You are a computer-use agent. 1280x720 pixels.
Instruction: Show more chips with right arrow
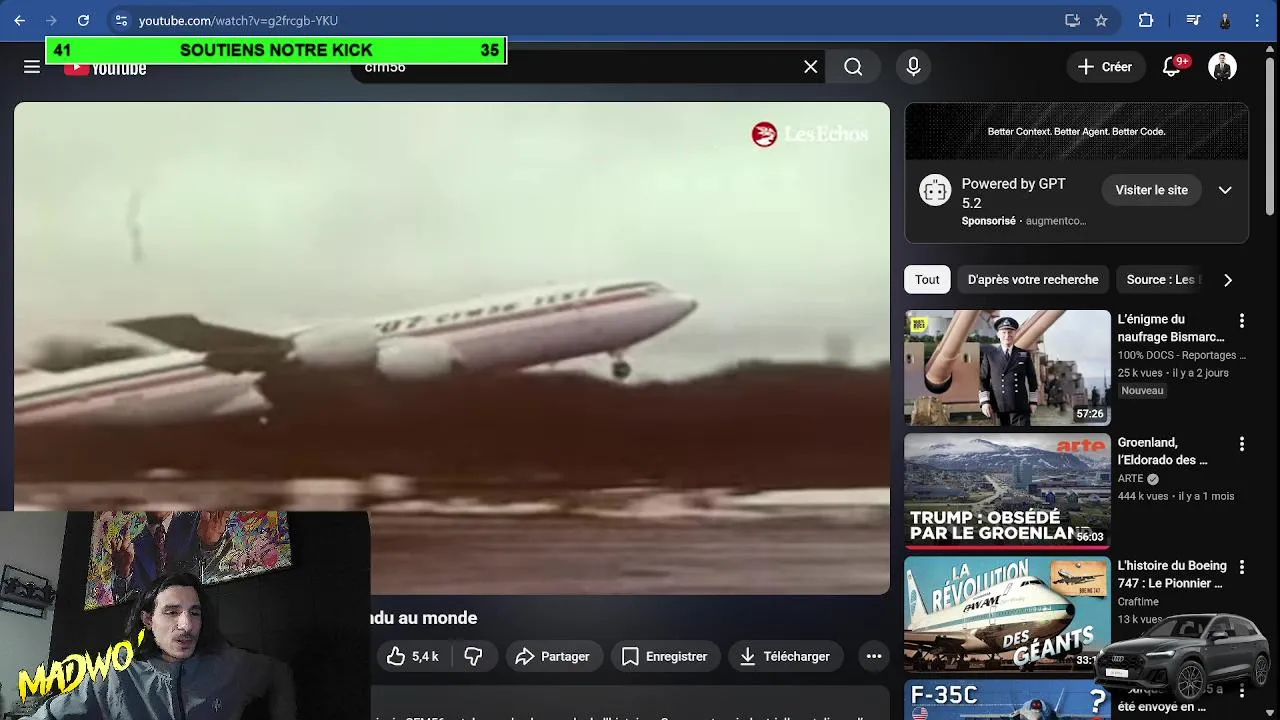pos(1228,280)
